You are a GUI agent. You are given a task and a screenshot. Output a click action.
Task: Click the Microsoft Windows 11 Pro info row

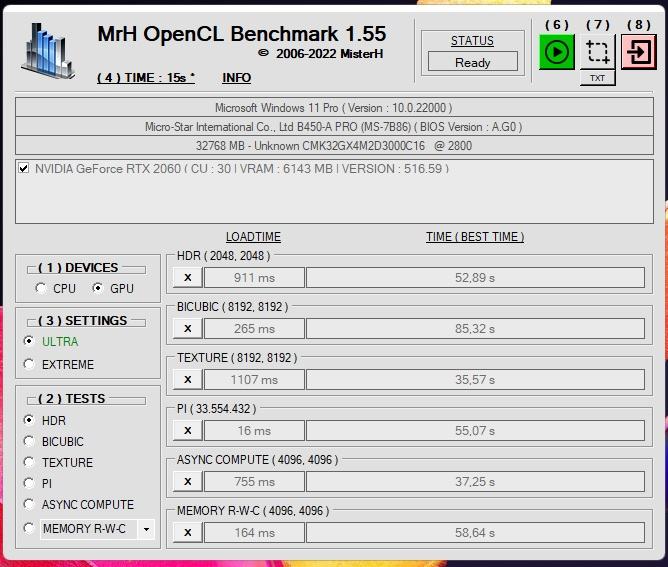[334, 107]
